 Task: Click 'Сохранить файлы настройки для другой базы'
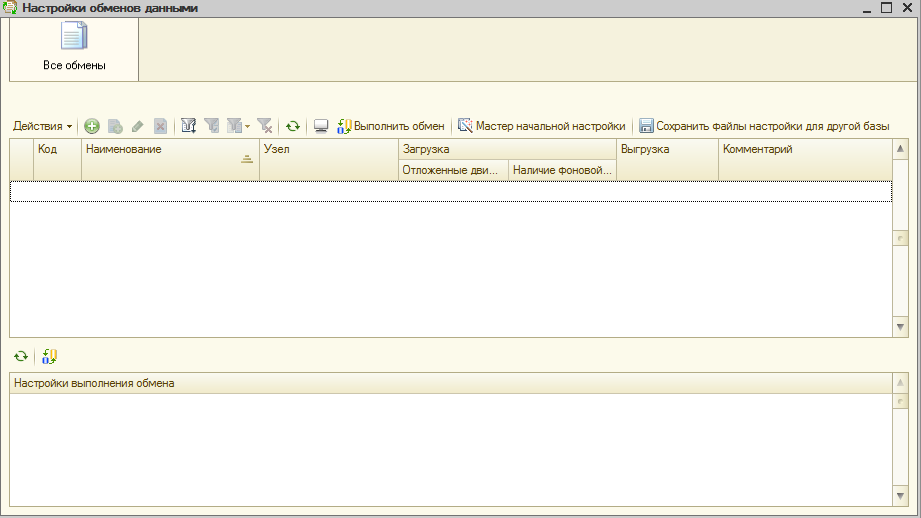point(764,126)
